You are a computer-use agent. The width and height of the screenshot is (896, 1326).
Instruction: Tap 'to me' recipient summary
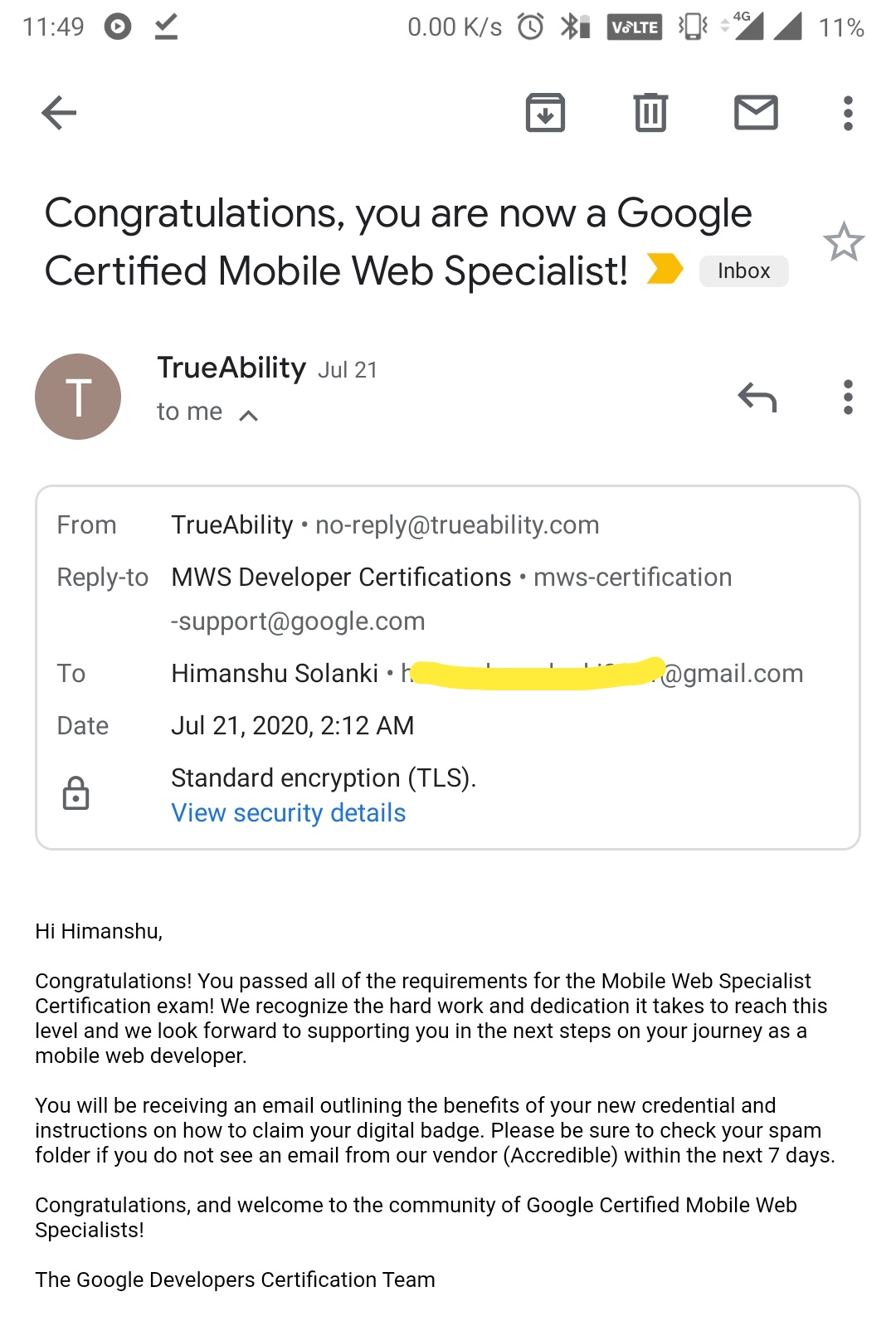(x=190, y=412)
